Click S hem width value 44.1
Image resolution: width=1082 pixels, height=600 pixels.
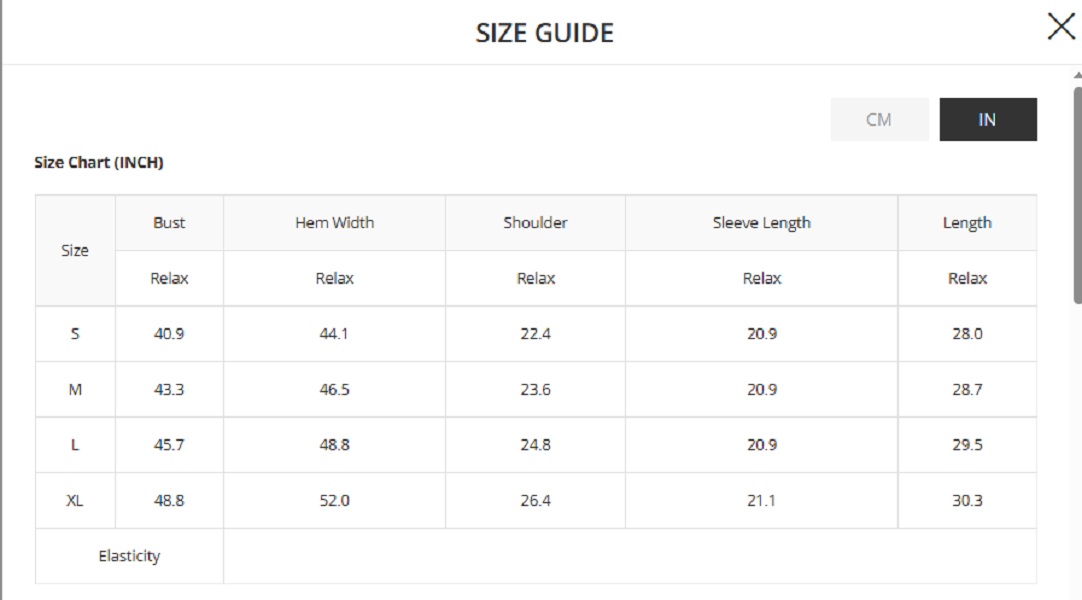point(334,334)
